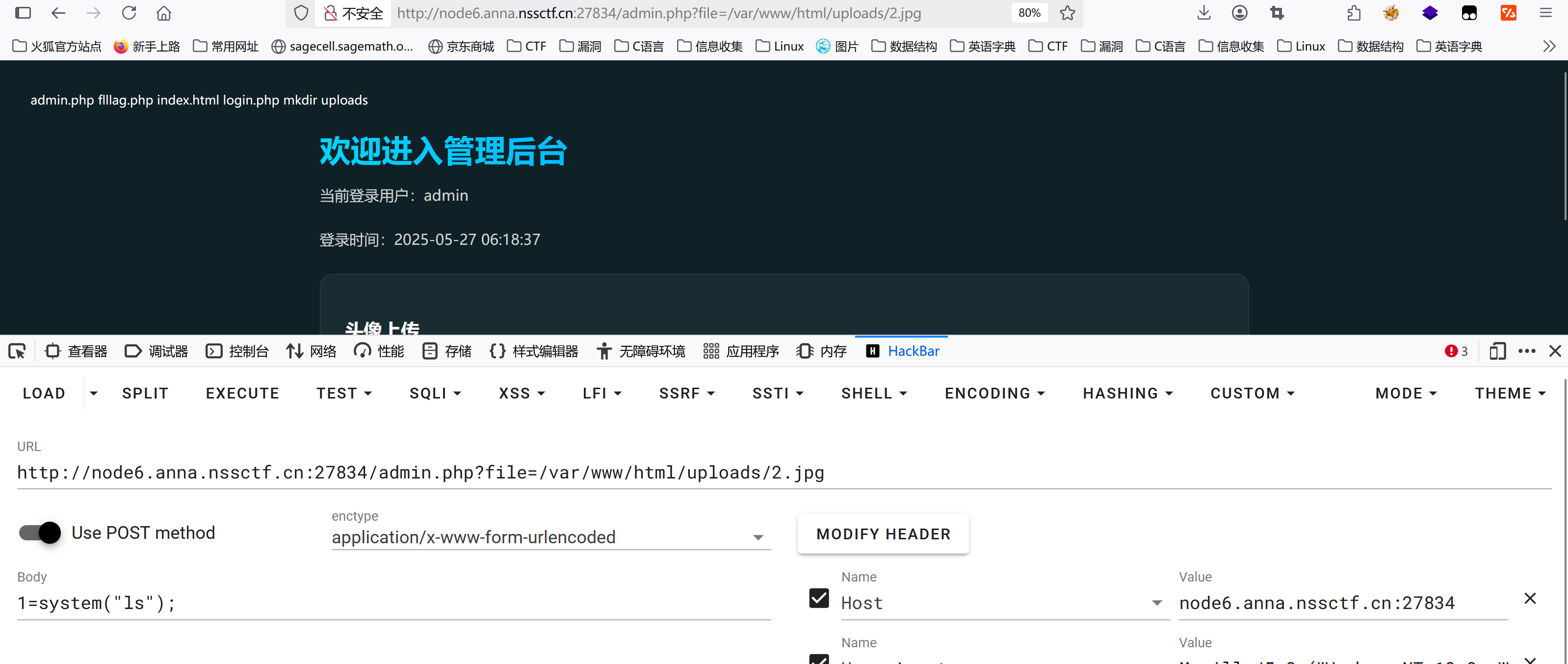
Task: Switch to the 控制台 Console panel
Action: [237, 350]
